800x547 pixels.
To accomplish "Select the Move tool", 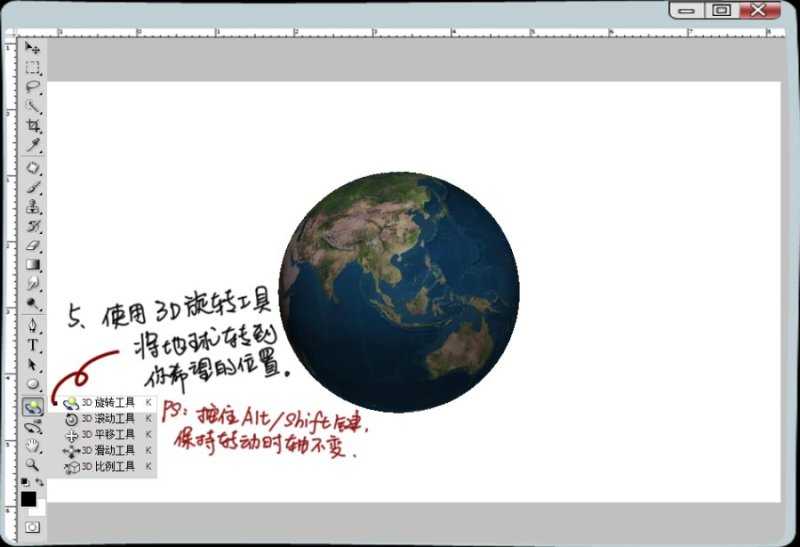I will point(33,49).
